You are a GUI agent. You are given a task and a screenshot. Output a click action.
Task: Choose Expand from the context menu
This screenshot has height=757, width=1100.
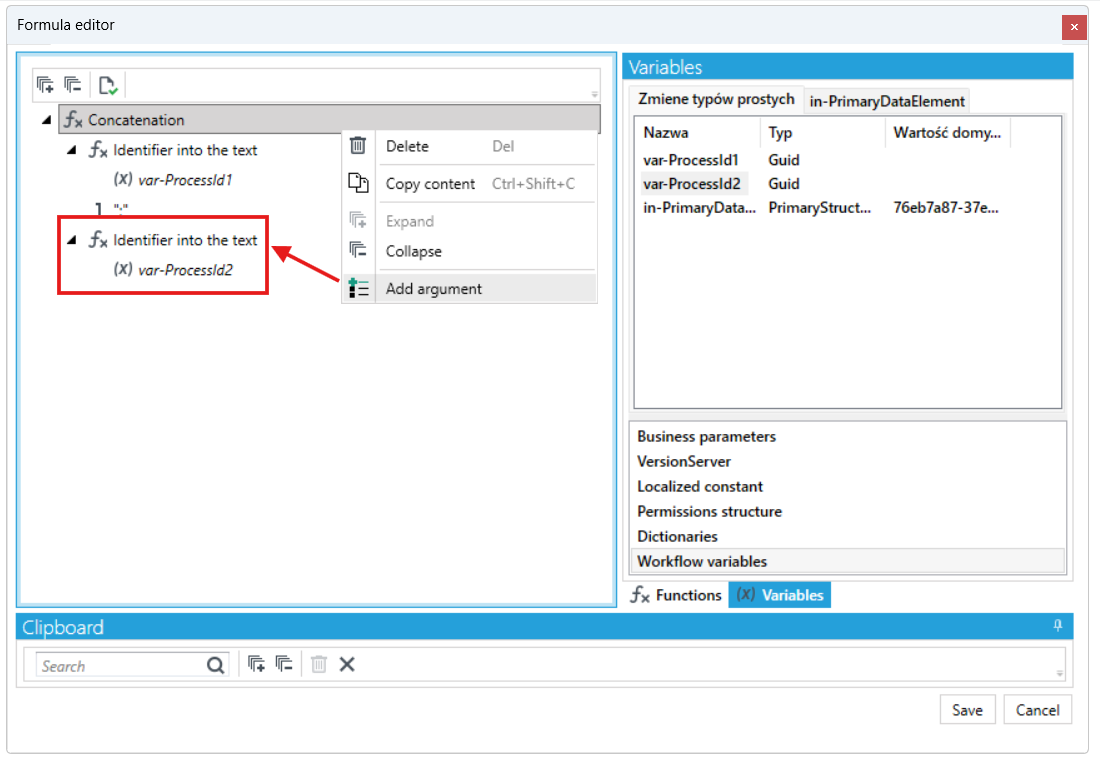pyautogui.click(x=469, y=221)
